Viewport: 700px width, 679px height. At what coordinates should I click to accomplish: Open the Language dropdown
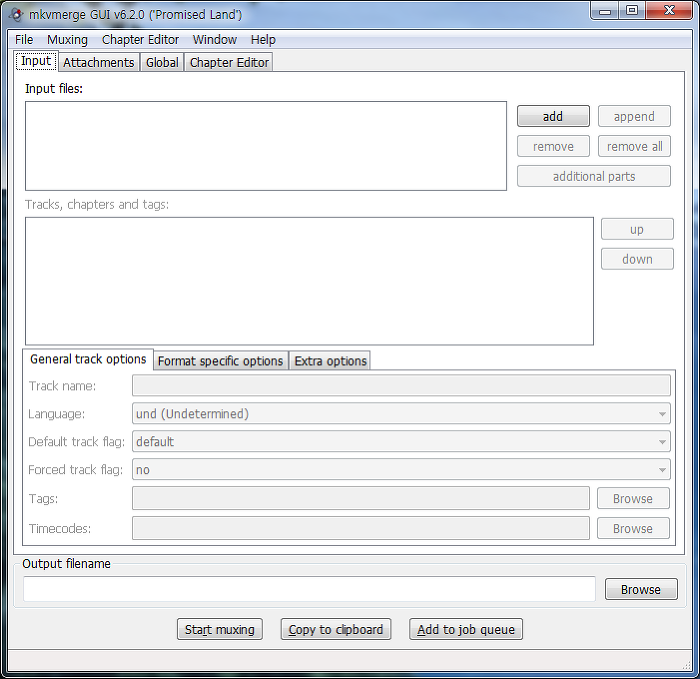point(401,414)
